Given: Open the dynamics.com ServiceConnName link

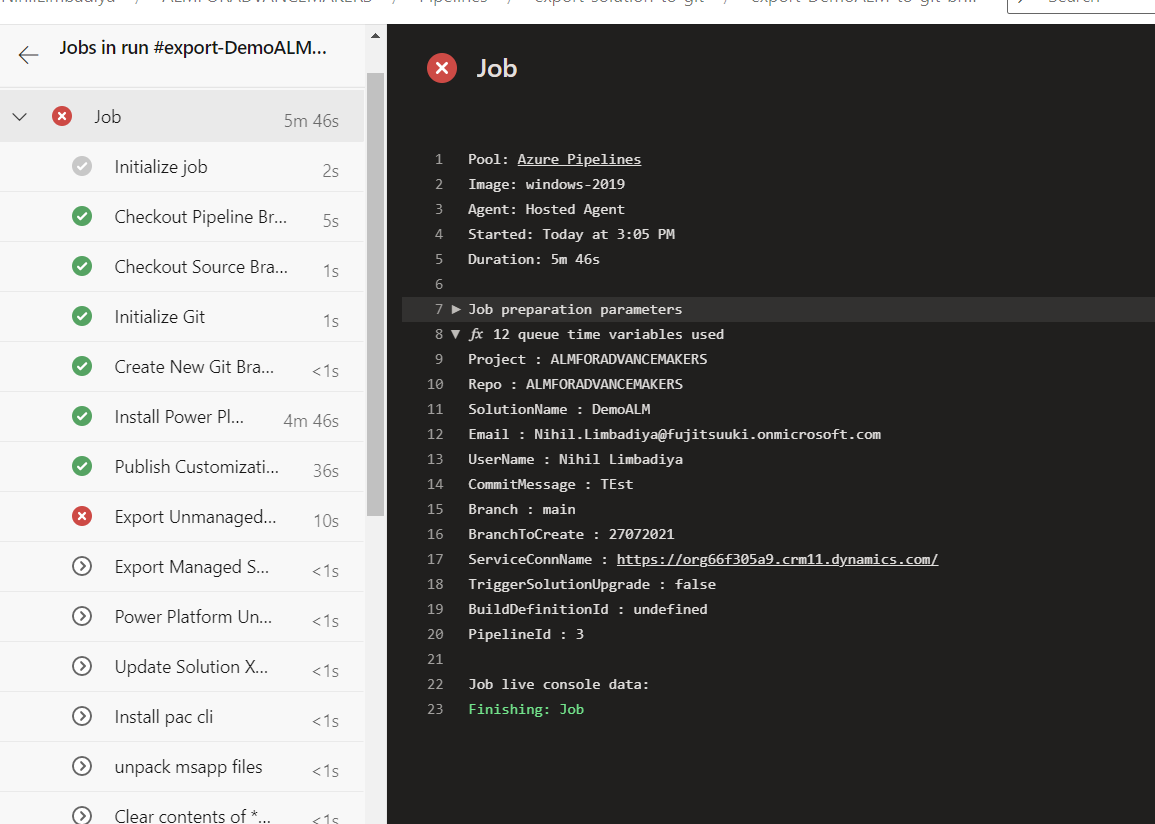Looking at the screenshot, I should click(776, 559).
